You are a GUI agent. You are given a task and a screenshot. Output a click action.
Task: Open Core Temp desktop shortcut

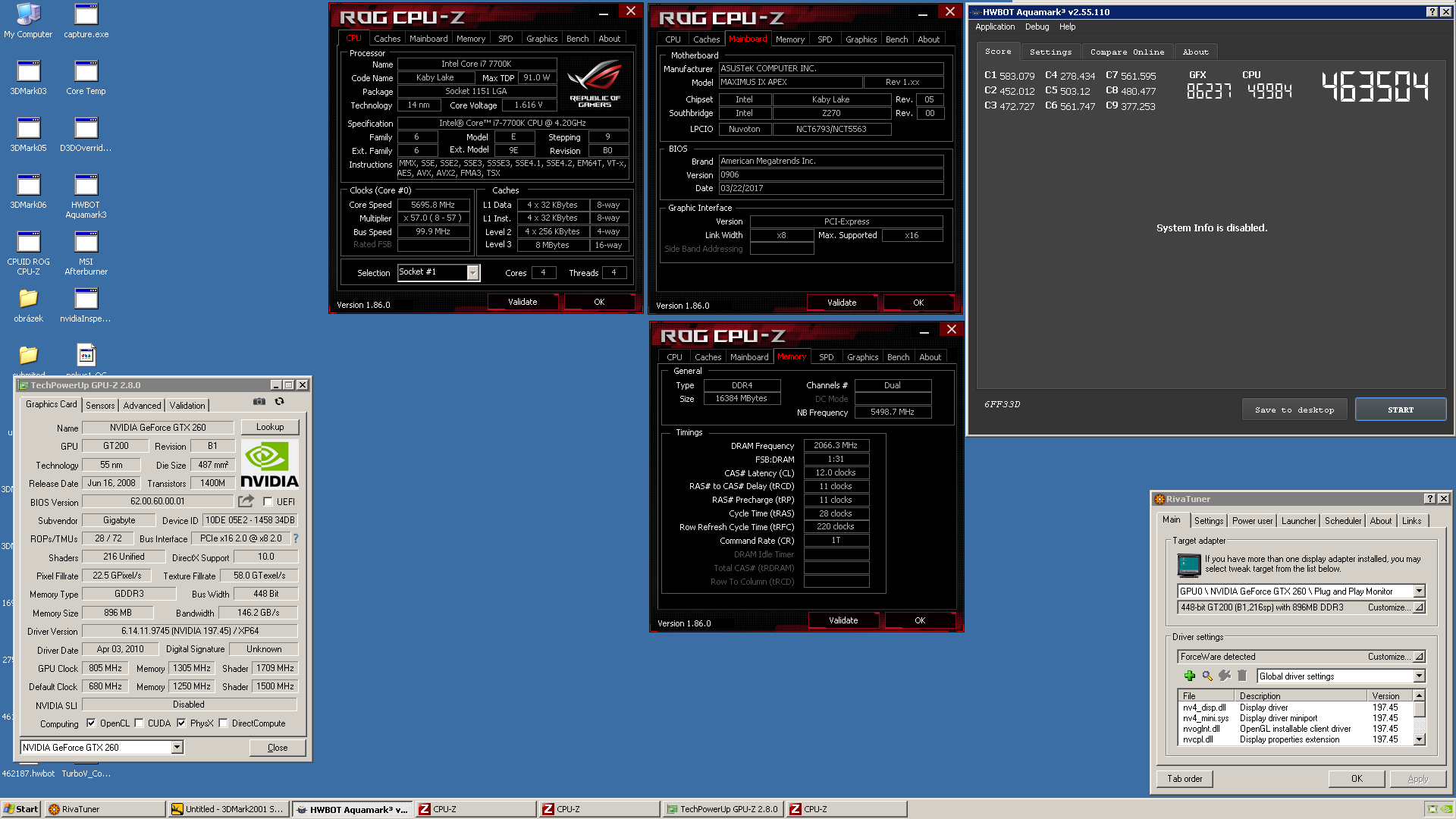(86, 77)
